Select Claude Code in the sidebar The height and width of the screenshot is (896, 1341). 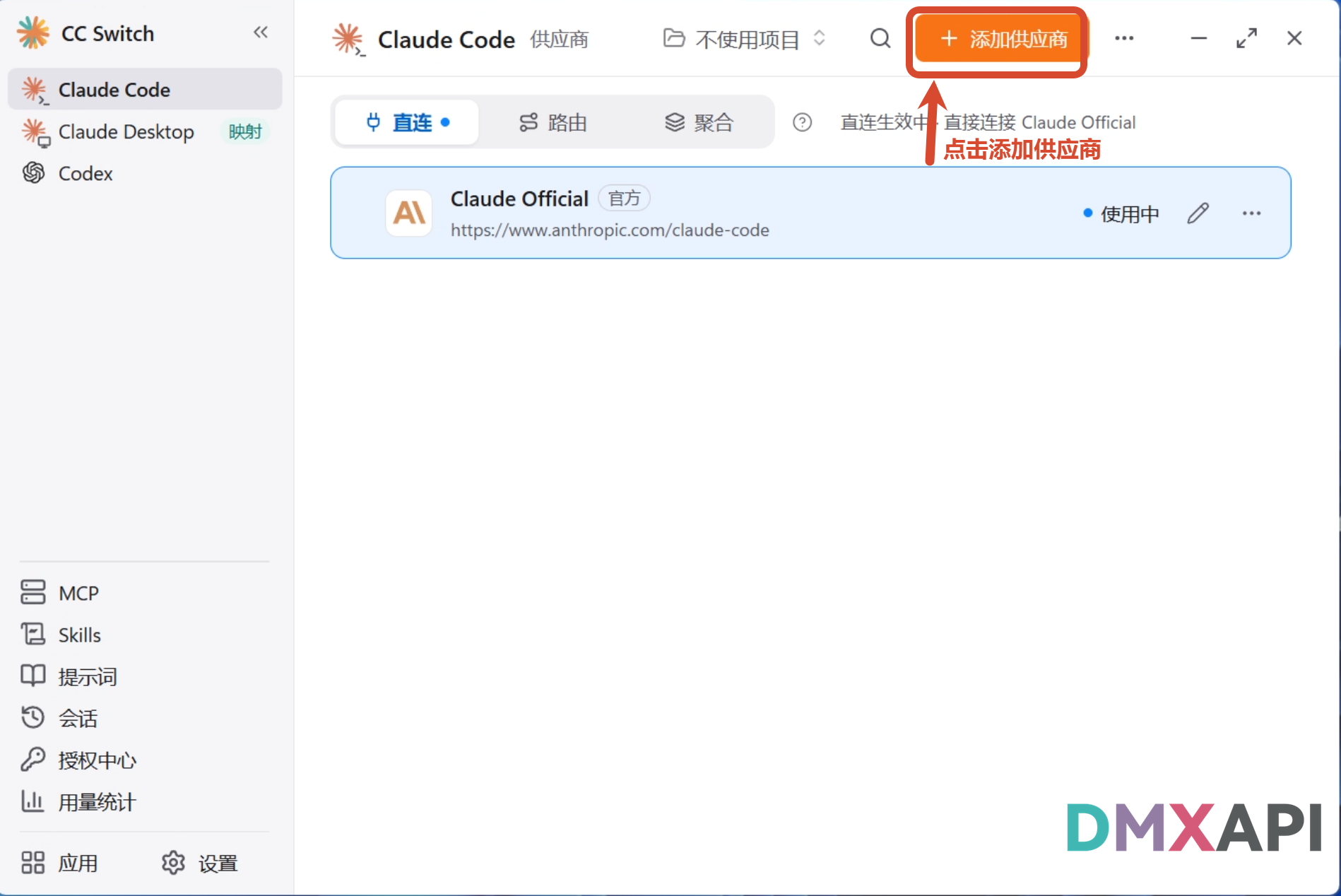click(145, 90)
